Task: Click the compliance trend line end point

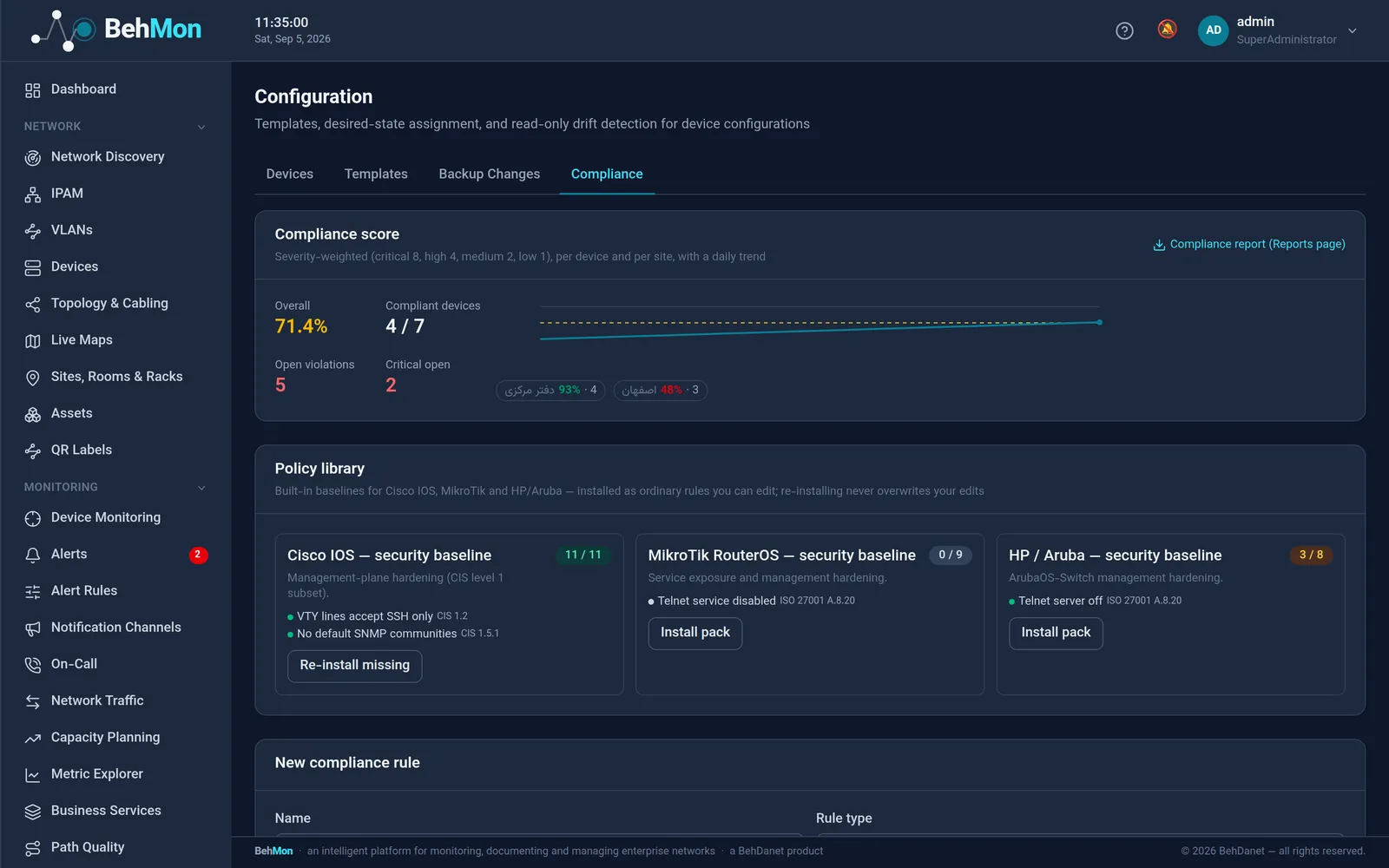Action: point(1099,322)
